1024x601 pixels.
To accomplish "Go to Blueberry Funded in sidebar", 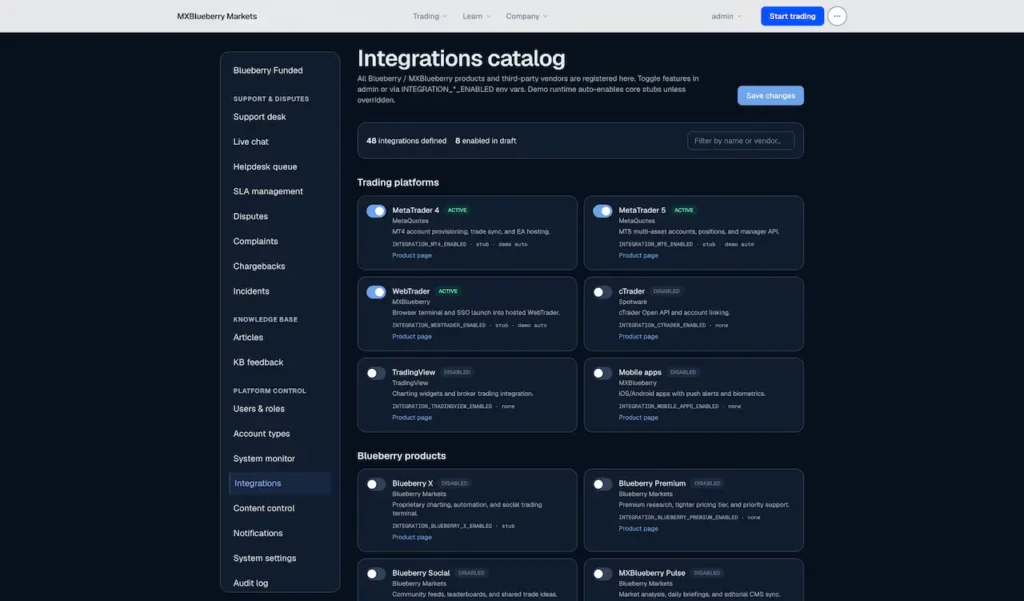I will [x=268, y=71].
